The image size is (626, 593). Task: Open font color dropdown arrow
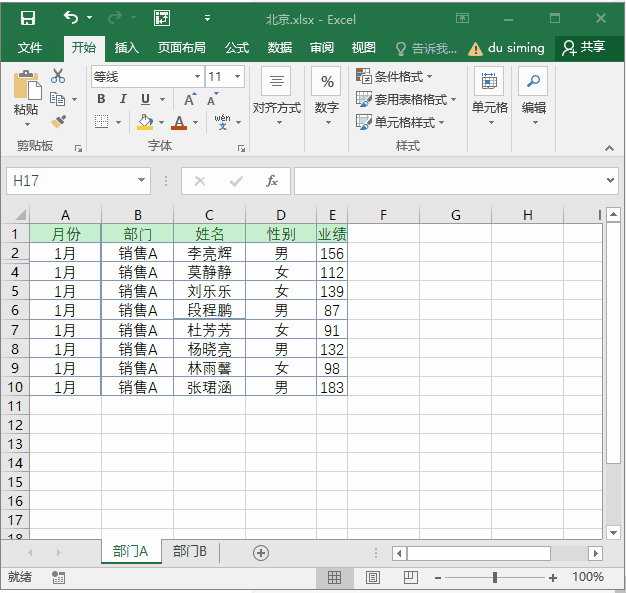pos(196,123)
